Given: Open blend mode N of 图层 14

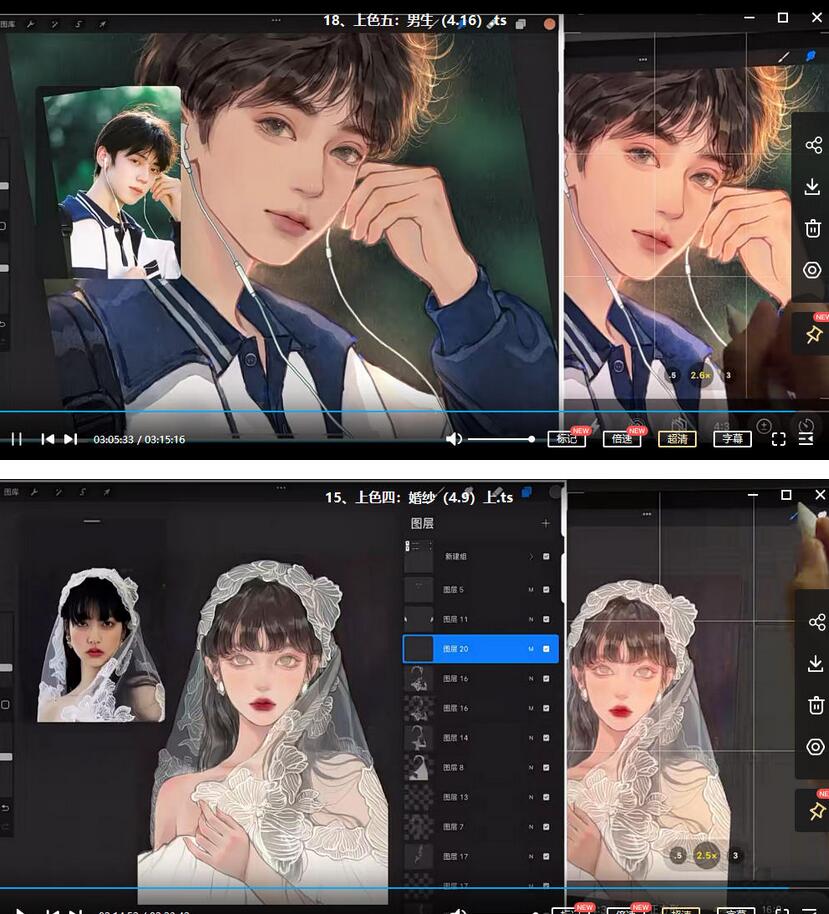Looking at the screenshot, I should 531,738.
